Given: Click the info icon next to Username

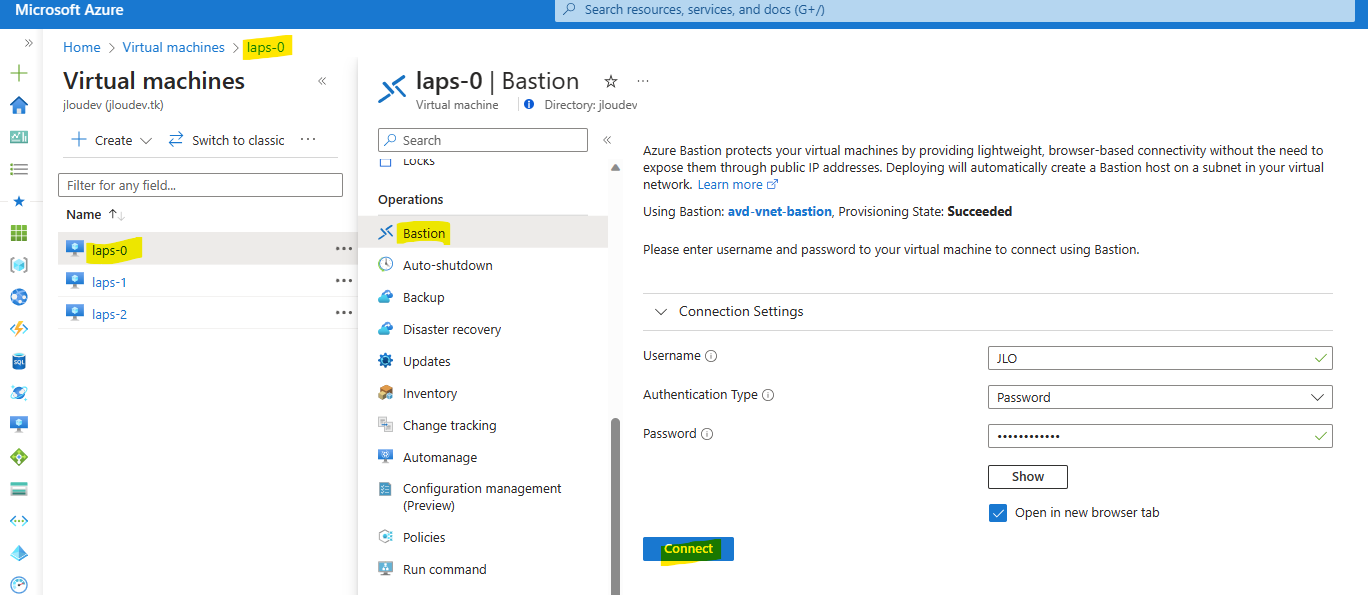Looking at the screenshot, I should pyautogui.click(x=711, y=356).
